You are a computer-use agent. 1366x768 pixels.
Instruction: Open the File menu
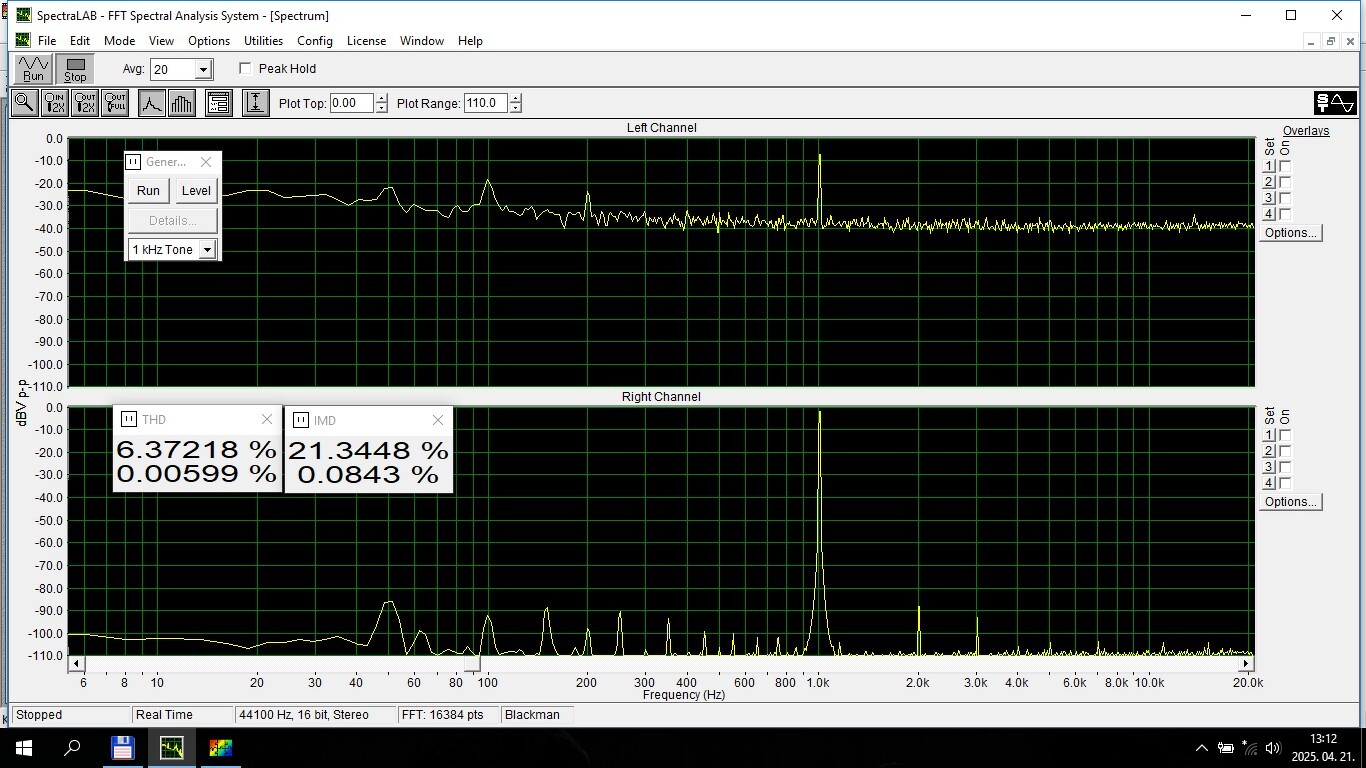47,41
